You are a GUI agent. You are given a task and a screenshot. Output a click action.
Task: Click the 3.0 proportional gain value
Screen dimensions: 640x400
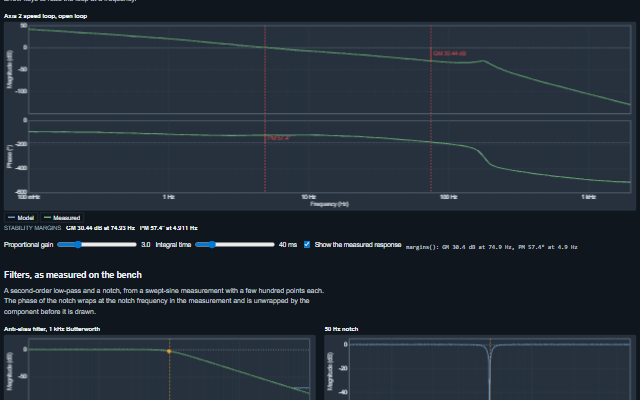click(146, 244)
